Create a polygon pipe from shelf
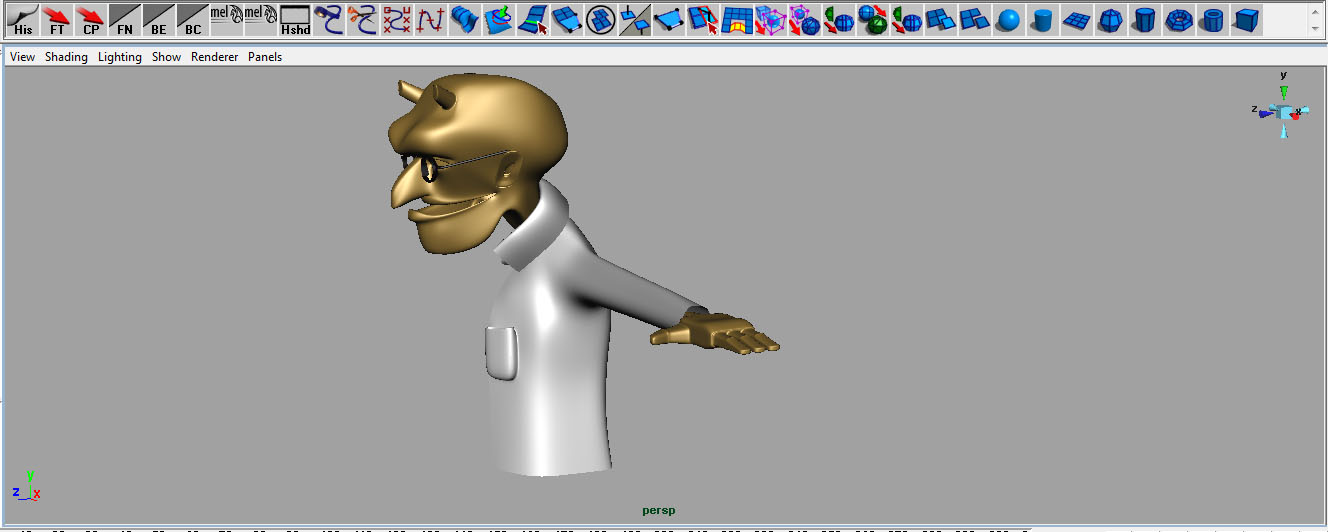This screenshot has width=1328, height=532. (x=1213, y=20)
